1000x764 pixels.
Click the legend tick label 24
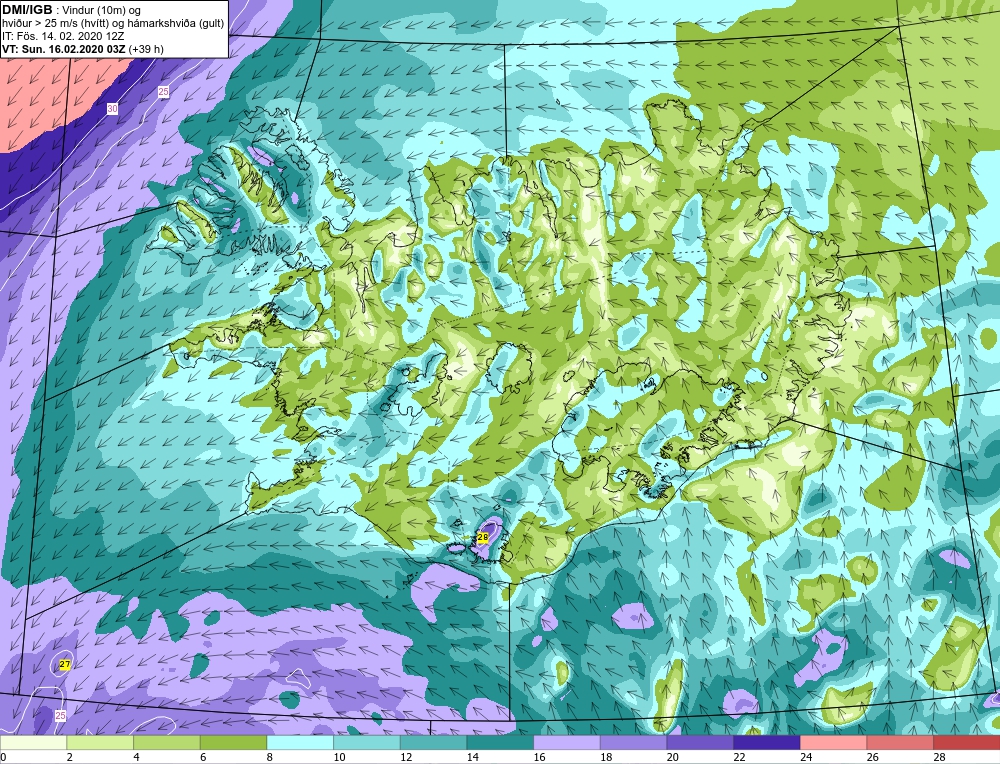(x=806, y=757)
